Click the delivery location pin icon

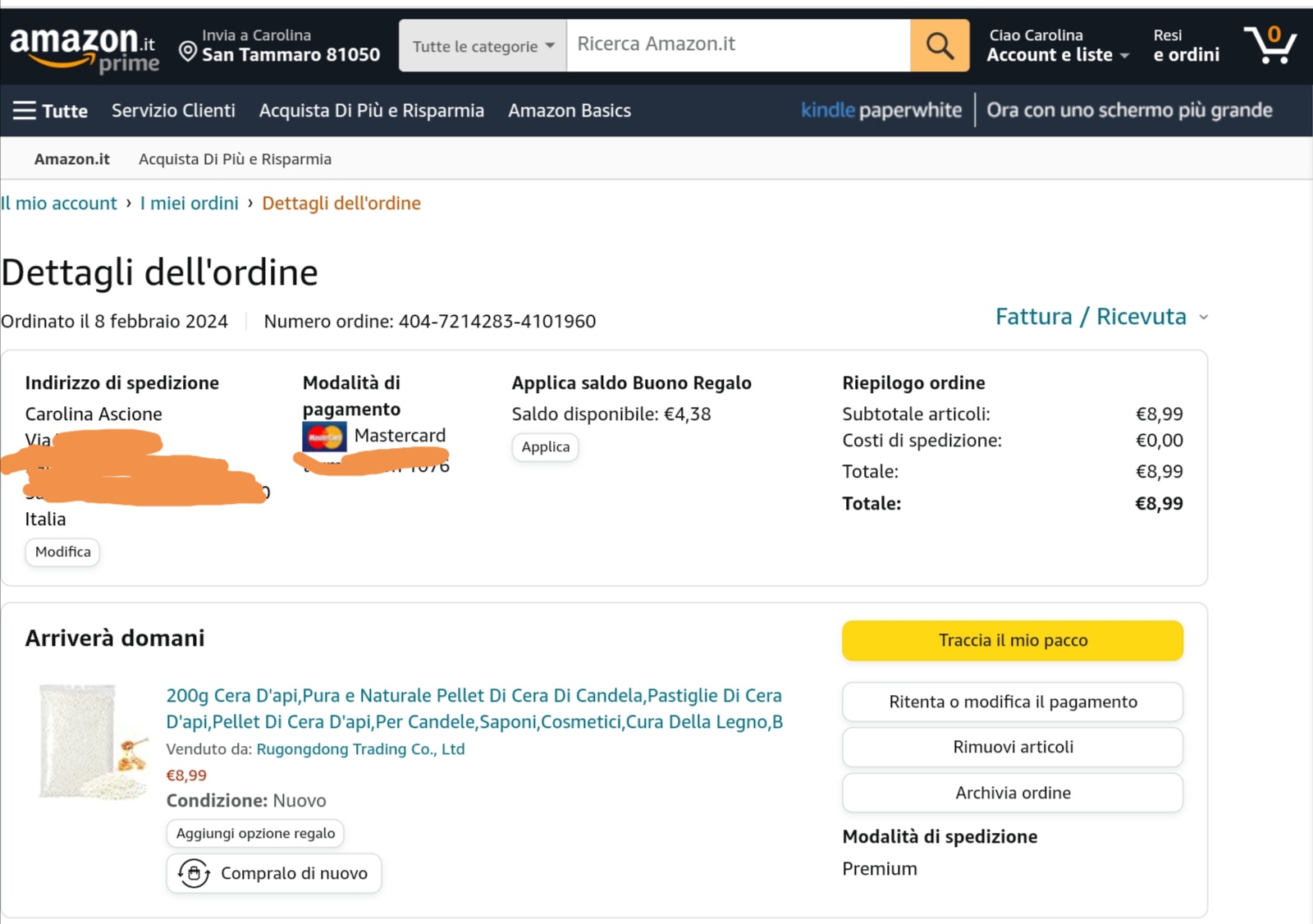click(x=188, y=53)
